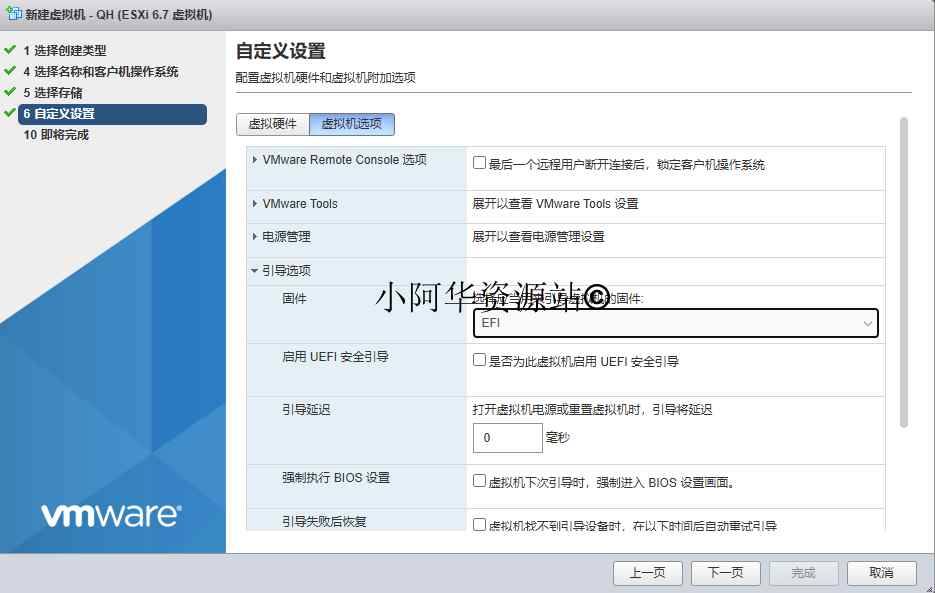
Task: Enable lock guest OS after last remote user disconnects
Action: click(478, 162)
